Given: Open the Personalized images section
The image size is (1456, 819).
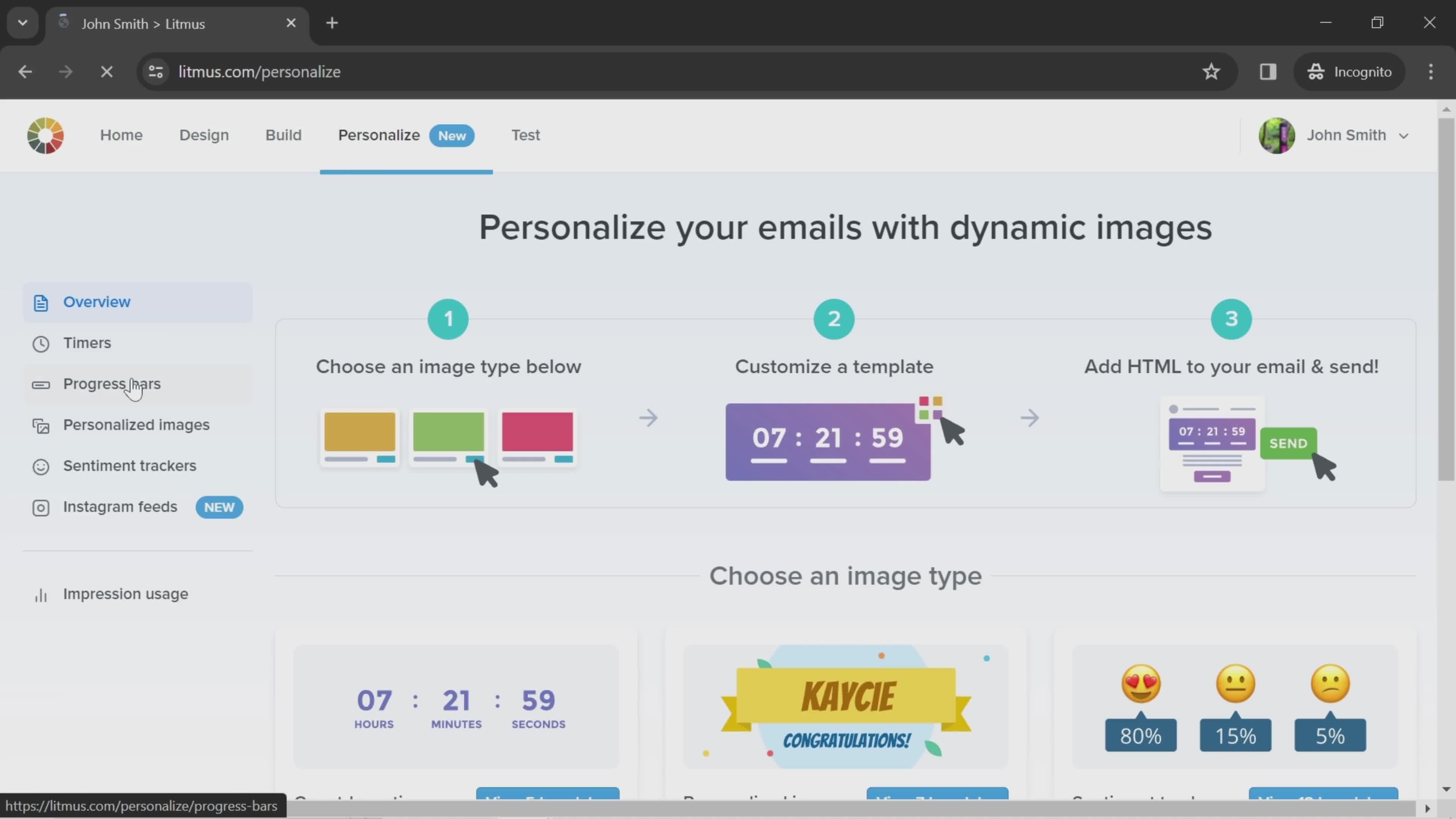Looking at the screenshot, I should click(136, 424).
